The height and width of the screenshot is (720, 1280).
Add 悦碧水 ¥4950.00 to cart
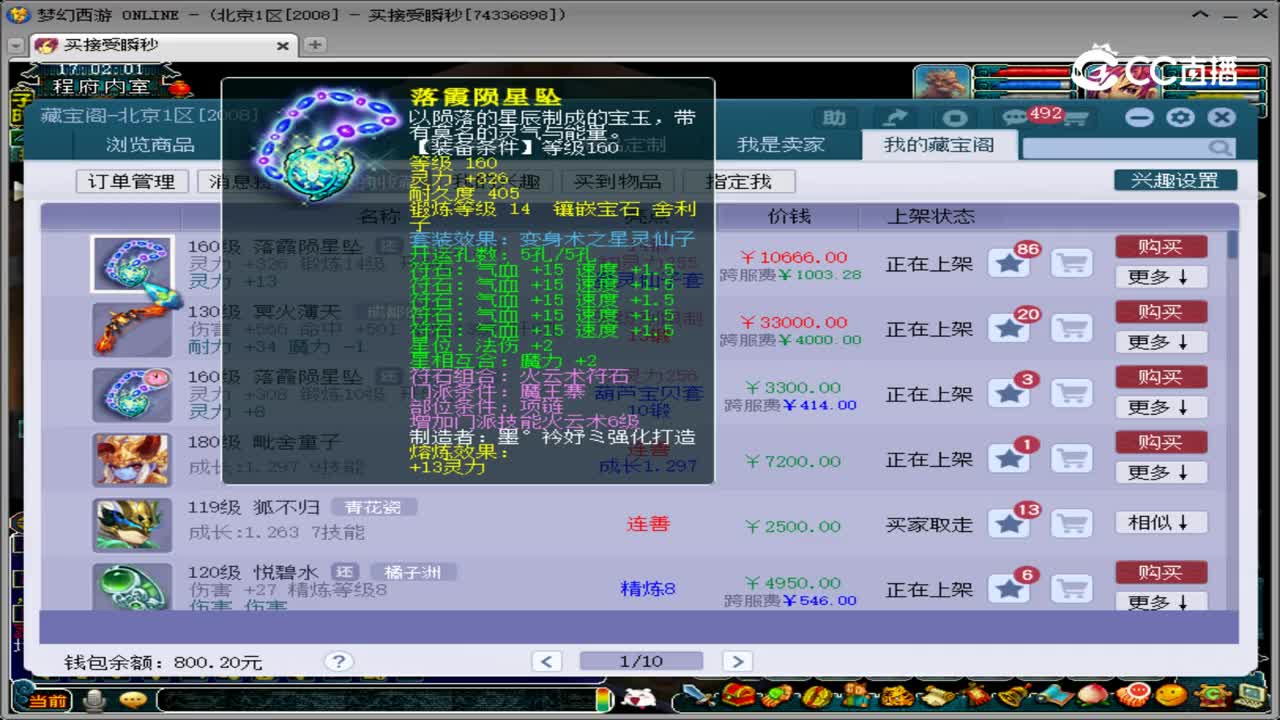[1072, 588]
